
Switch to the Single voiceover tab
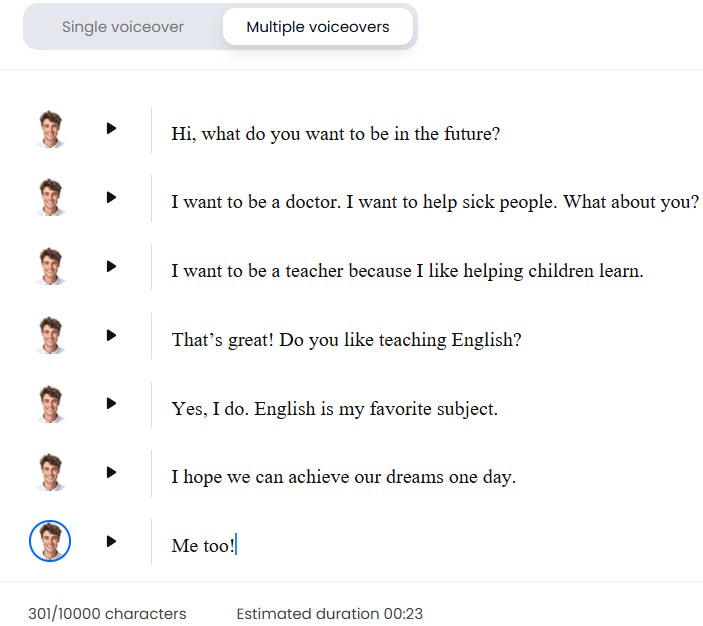pos(123,27)
